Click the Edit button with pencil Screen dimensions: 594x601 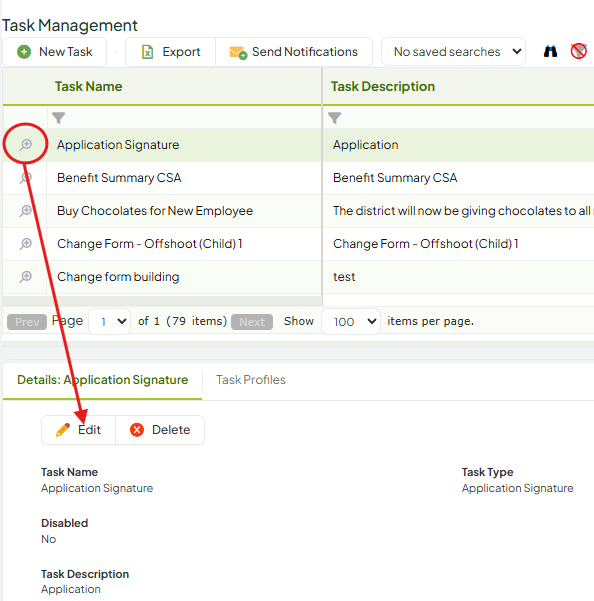pyautogui.click(x=79, y=430)
